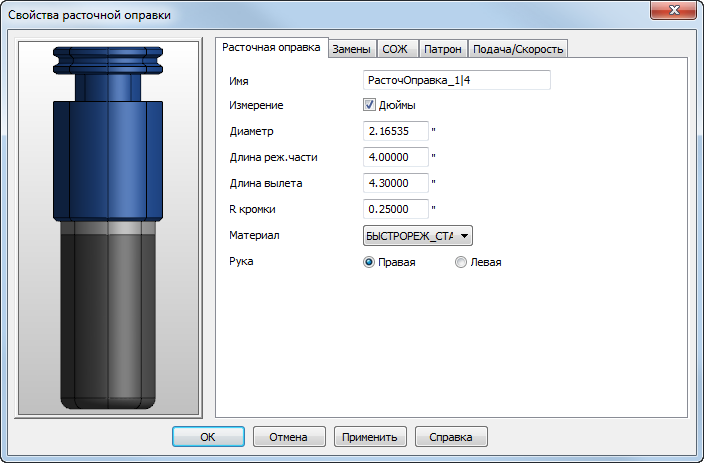This screenshot has width=704, height=463.
Task: Click the Измерение label
Action: click(x=256, y=106)
